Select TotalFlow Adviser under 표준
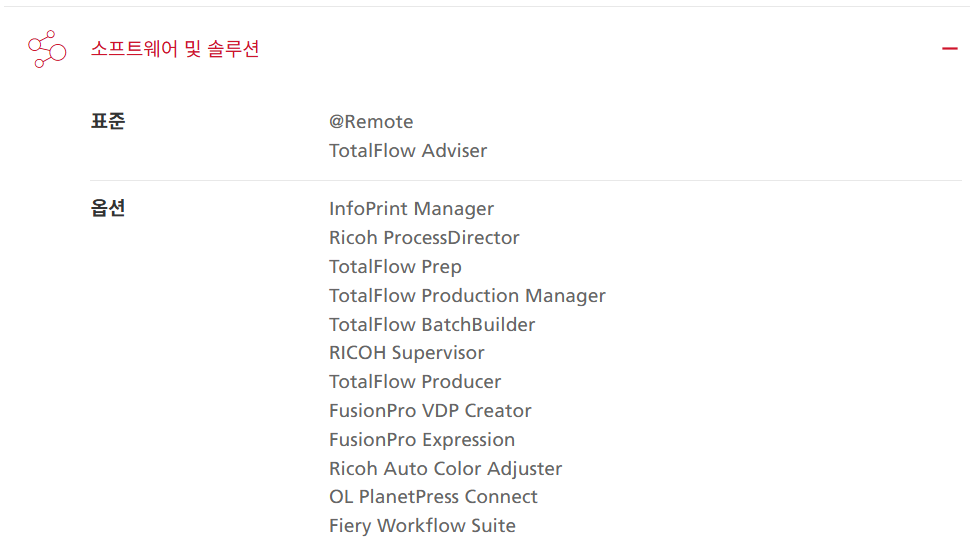The height and width of the screenshot is (549, 970). click(x=408, y=150)
